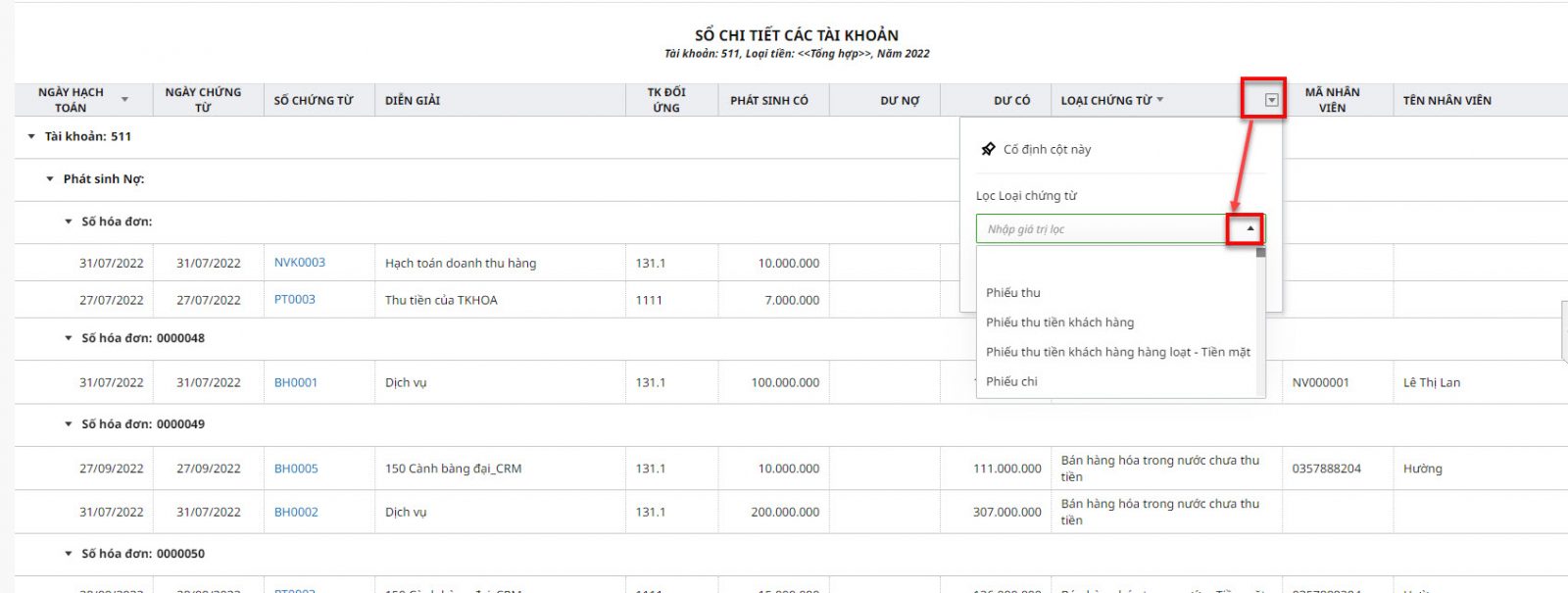Collapse Số hóa đơn: 0000049 group
Image resolution: width=1568 pixels, height=593 pixels.
click(x=69, y=424)
